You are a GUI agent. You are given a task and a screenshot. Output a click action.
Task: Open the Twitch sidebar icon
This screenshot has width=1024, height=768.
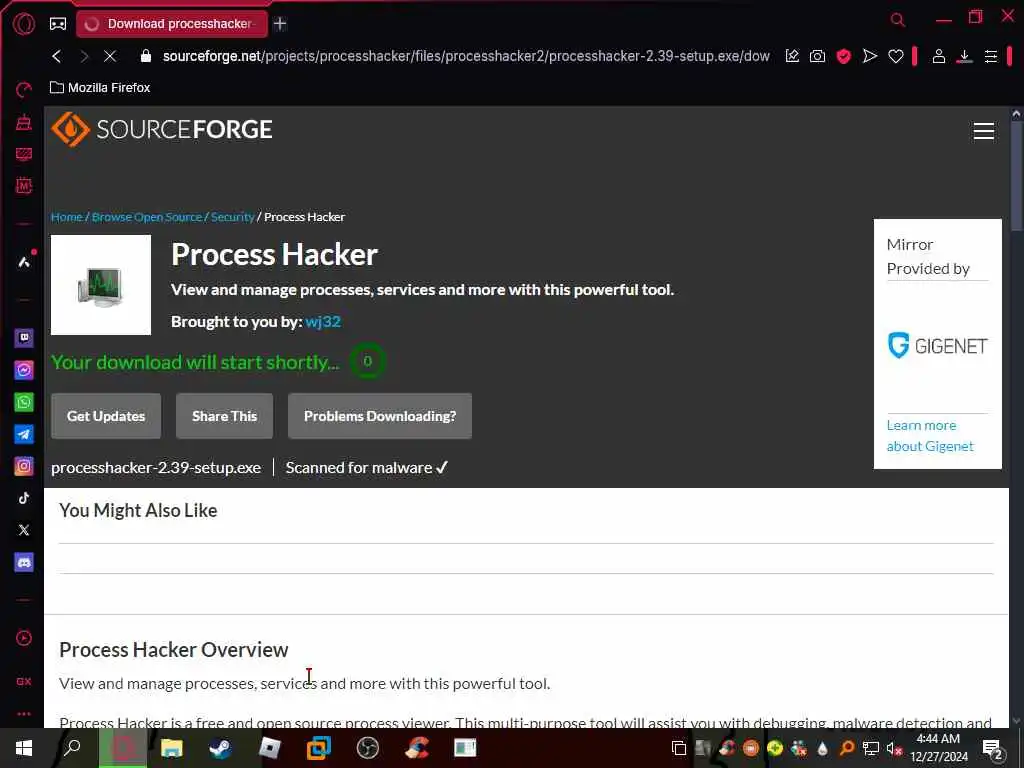click(24, 338)
